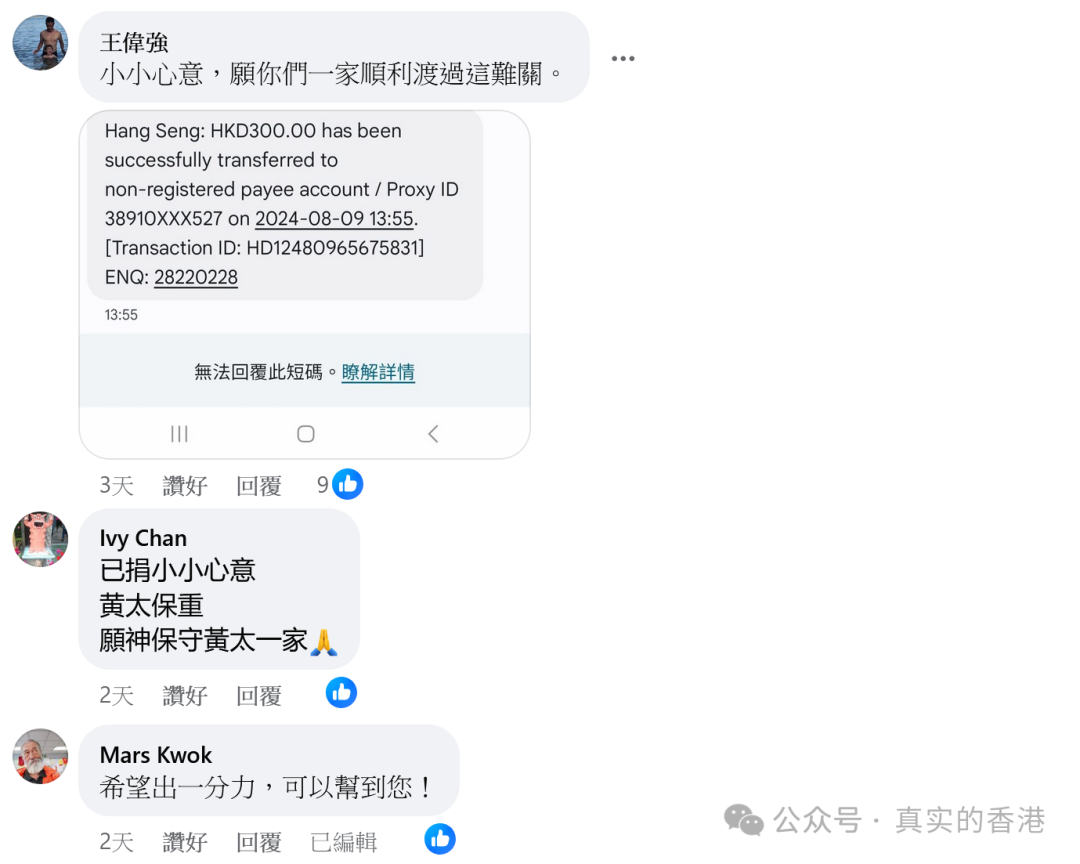Click 王偉強's profile avatar
Screen dimensions: 1080x864
click(41, 43)
